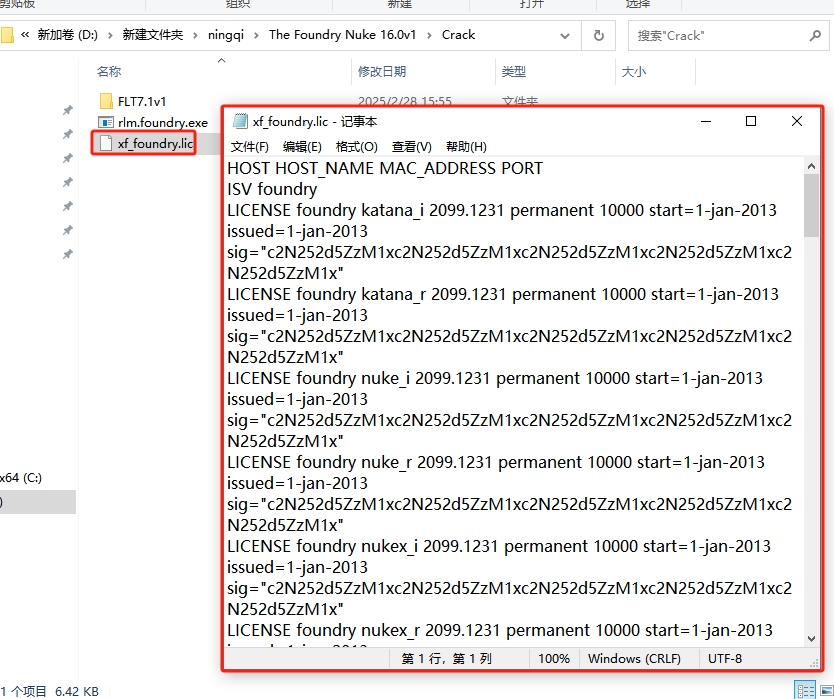Open the address bar history dropdown arrow
834x699 pixels.
click(x=566, y=35)
